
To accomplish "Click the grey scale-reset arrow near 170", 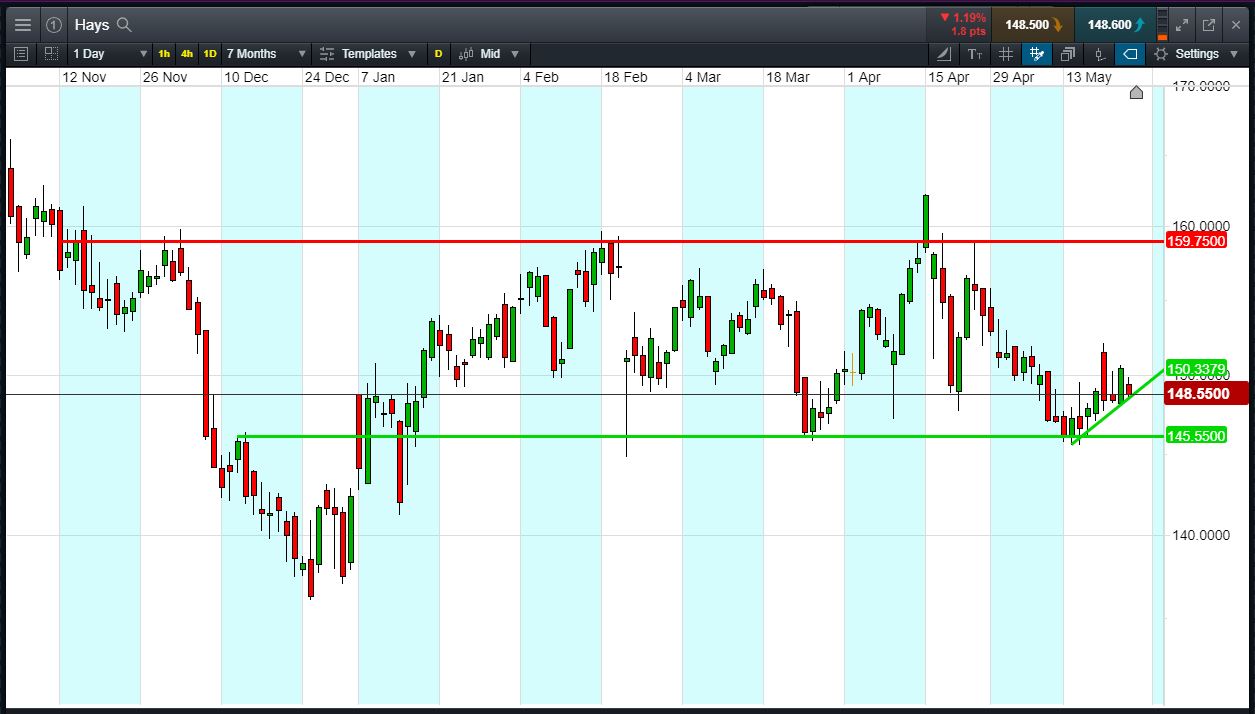I will point(1136,93).
